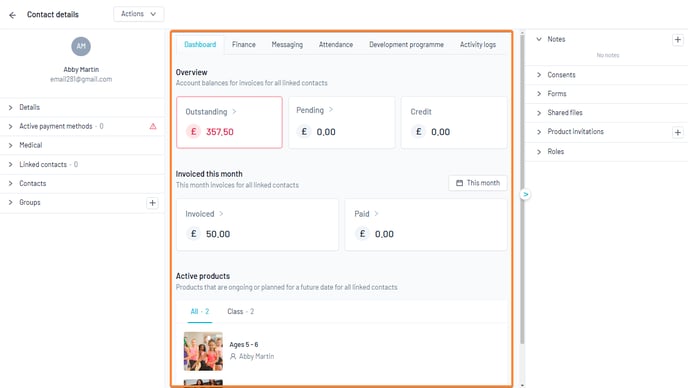Collapse the Notes section
688x388 pixels.
(x=539, y=39)
